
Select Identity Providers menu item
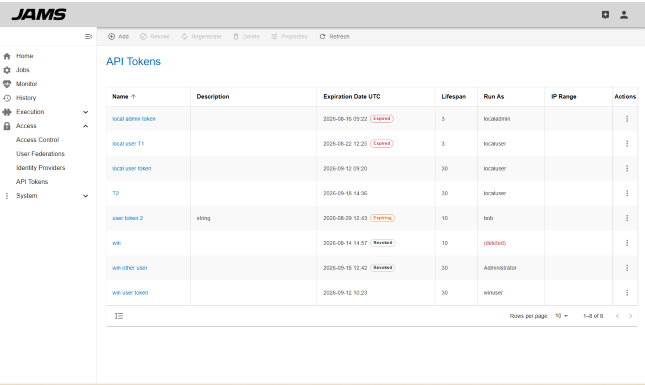[40, 168]
